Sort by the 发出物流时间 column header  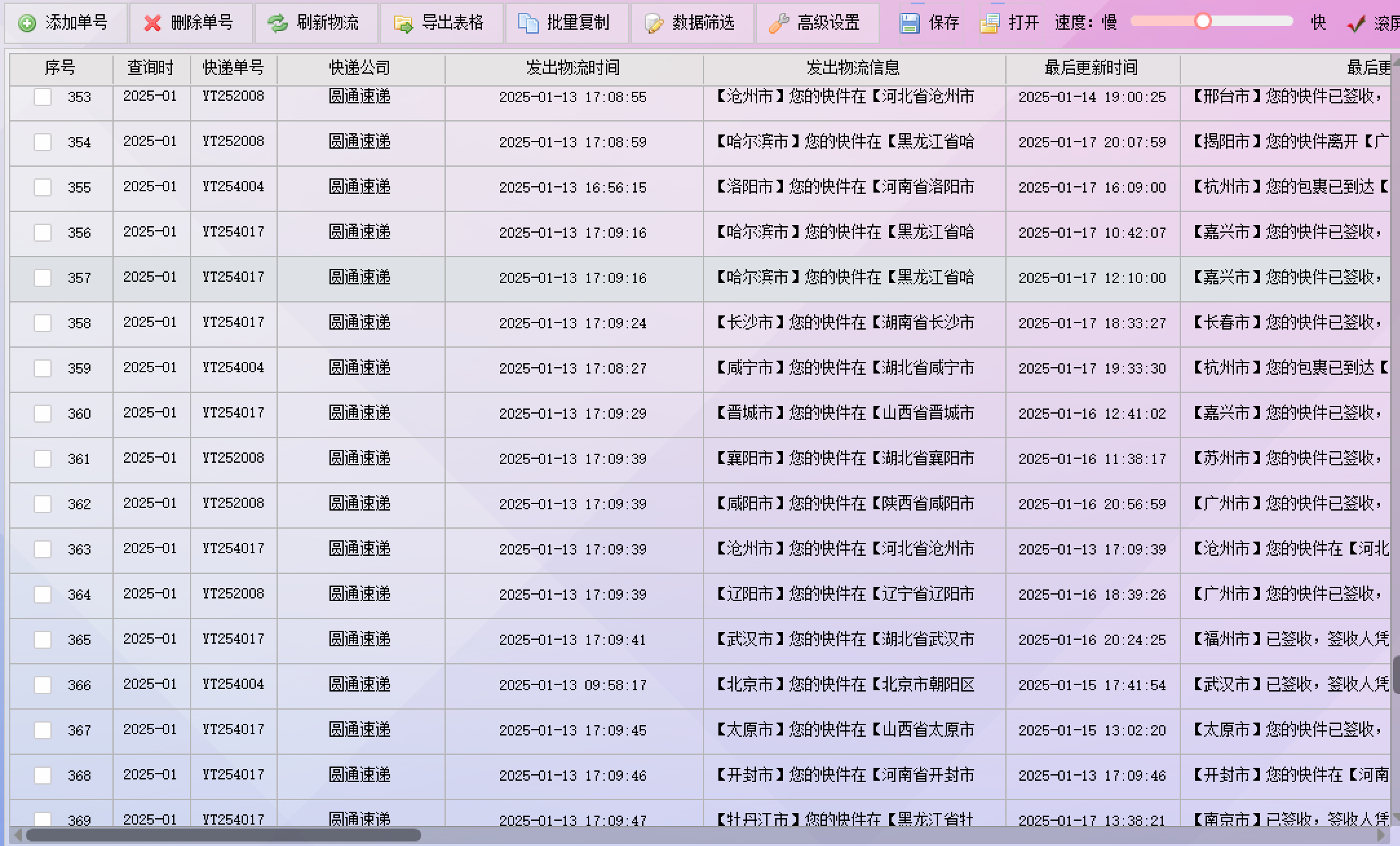coord(574,68)
